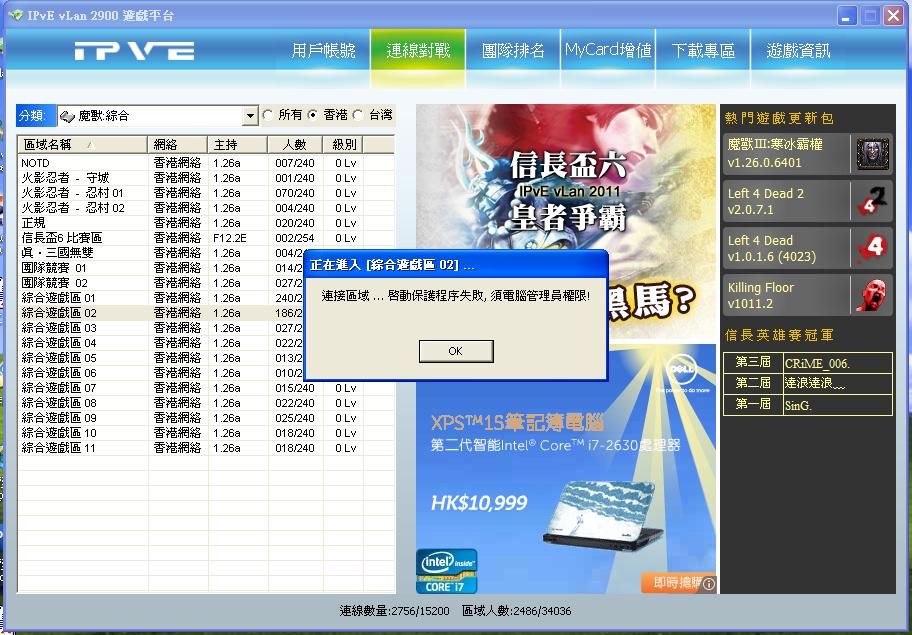This screenshot has width=912, height=635.
Task: Switch to the 連線對戰 tab
Action: [418, 51]
